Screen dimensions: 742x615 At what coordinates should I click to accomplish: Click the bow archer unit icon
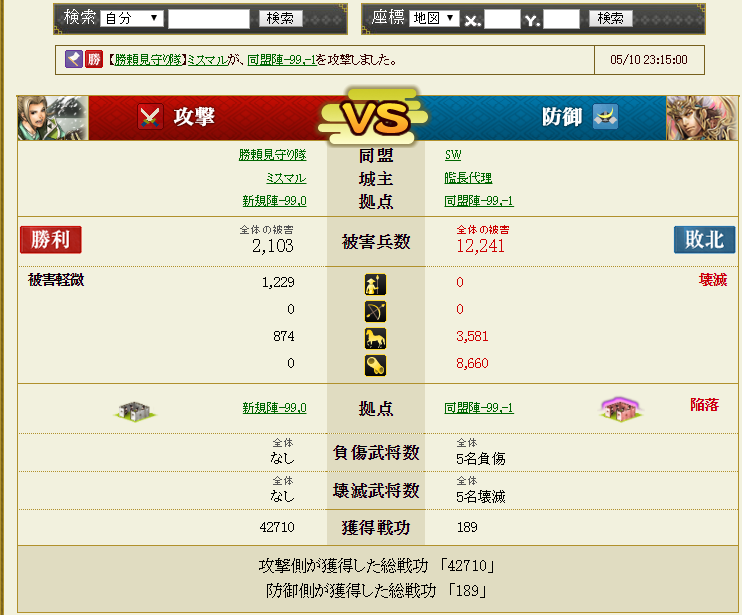[x=375, y=312]
